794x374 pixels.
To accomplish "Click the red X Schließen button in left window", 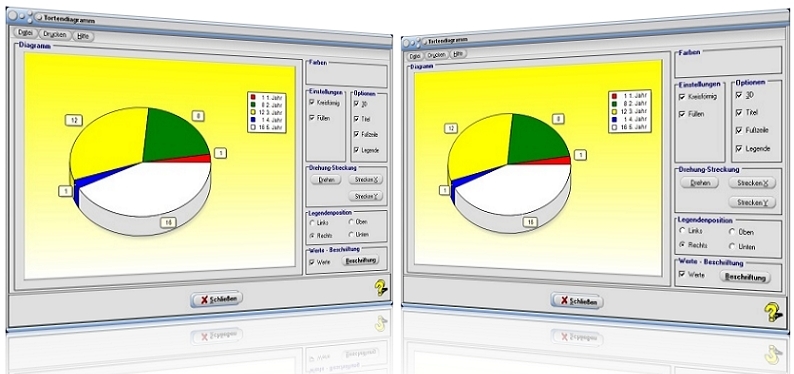I will click(217, 299).
